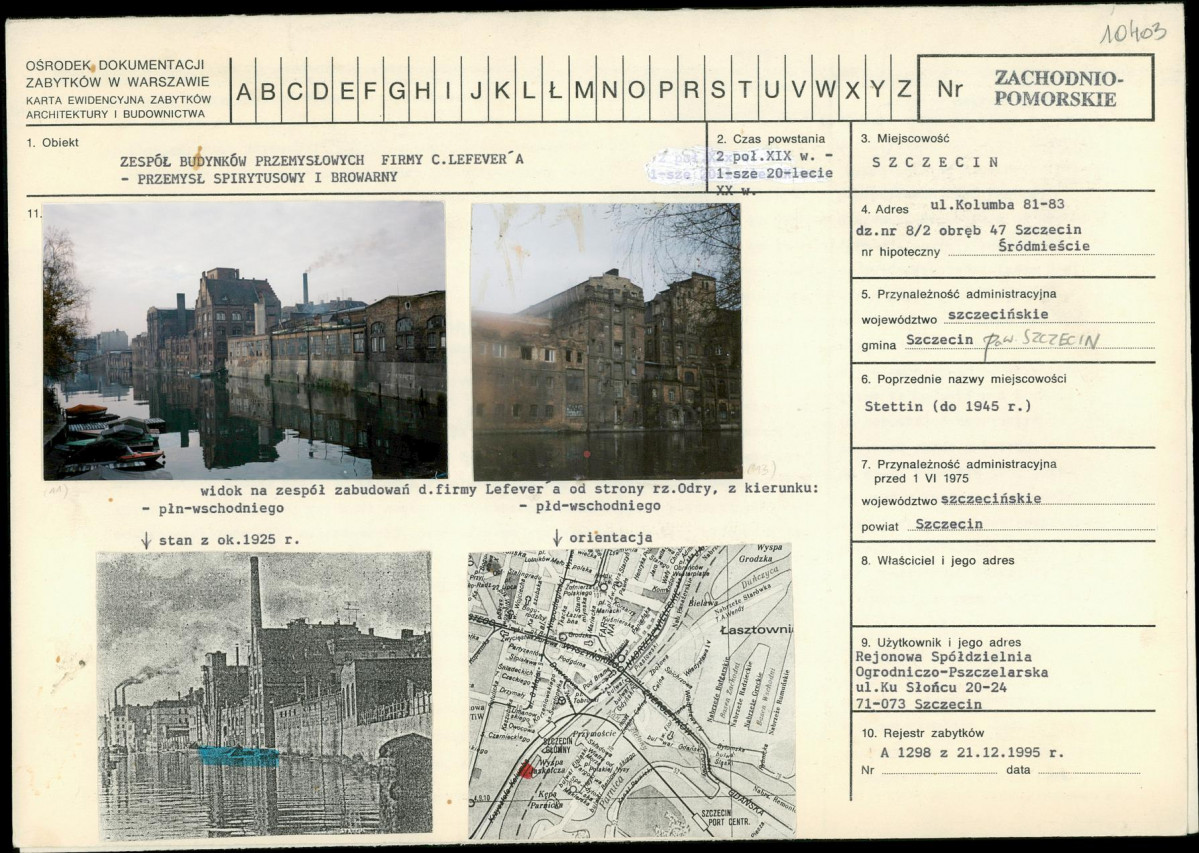Open the southeast view building photo

(606, 341)
